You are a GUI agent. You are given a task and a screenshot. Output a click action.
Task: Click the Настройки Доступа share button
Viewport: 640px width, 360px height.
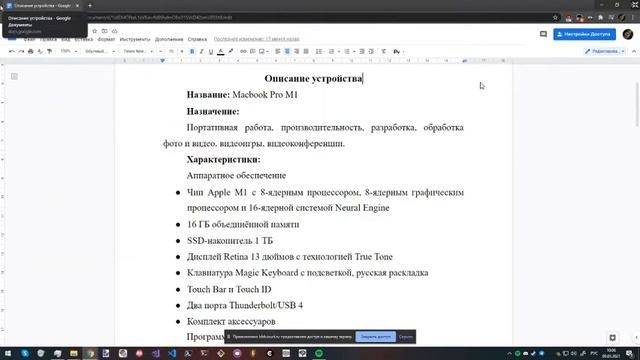tap(584, 34)
